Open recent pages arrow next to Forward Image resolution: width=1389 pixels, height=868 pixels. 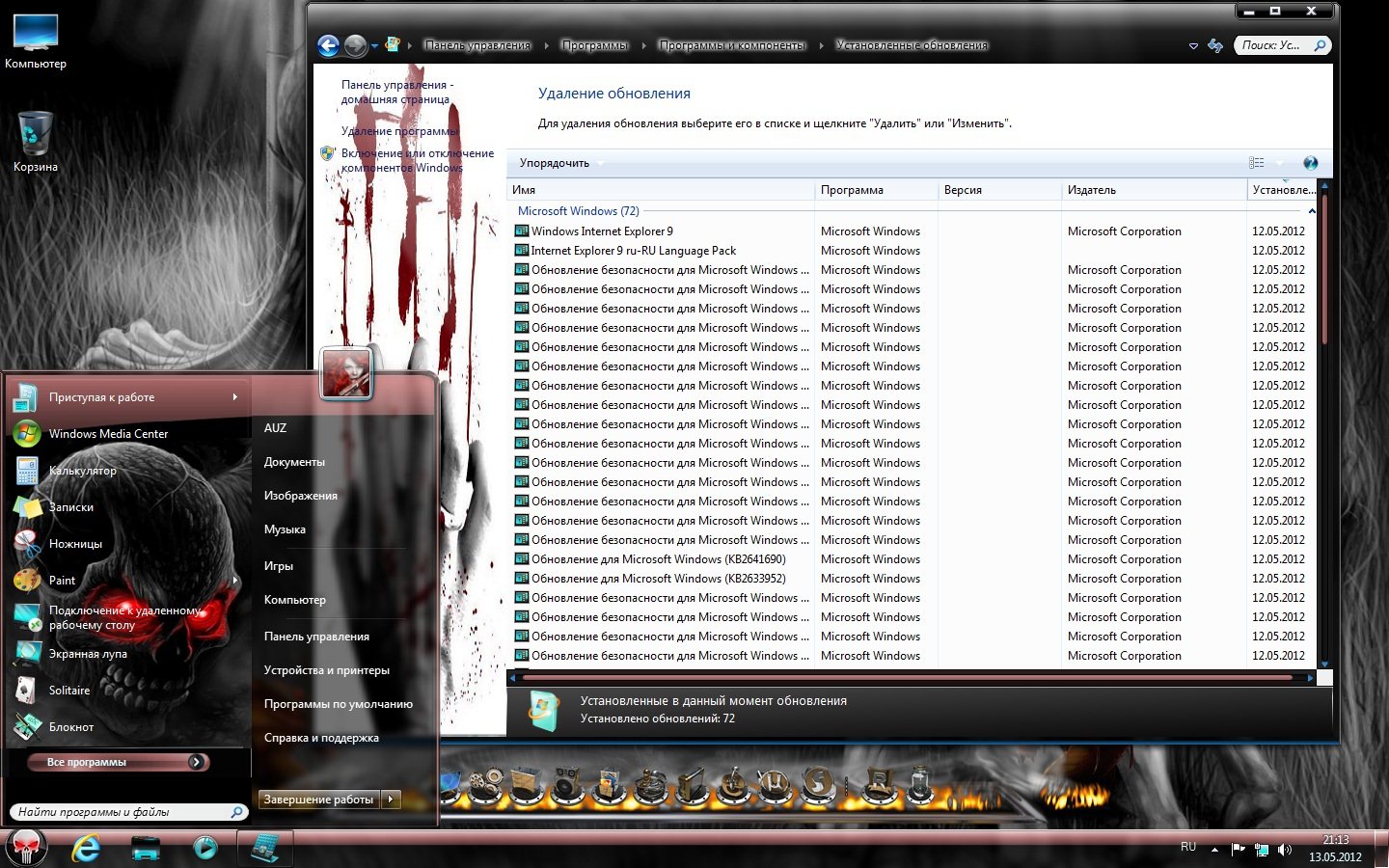coord(374,45)
